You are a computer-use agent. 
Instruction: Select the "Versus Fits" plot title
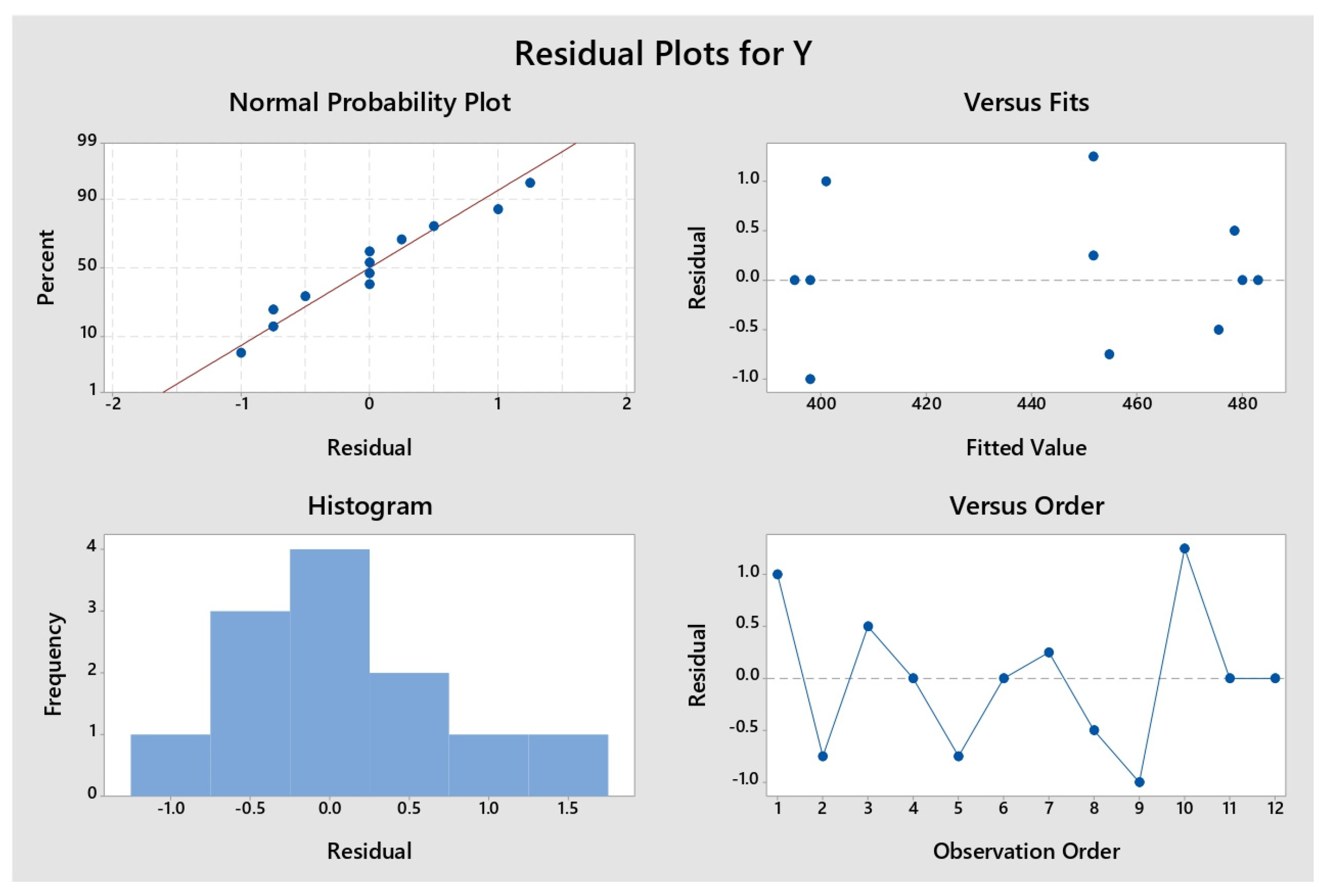(x=1026, y=103)
